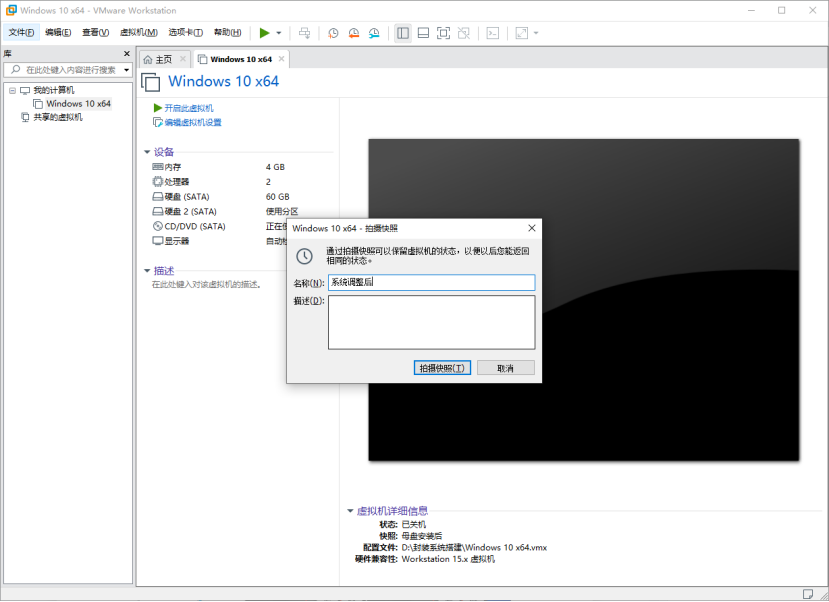Click the message log icon in the status bar

808,594
